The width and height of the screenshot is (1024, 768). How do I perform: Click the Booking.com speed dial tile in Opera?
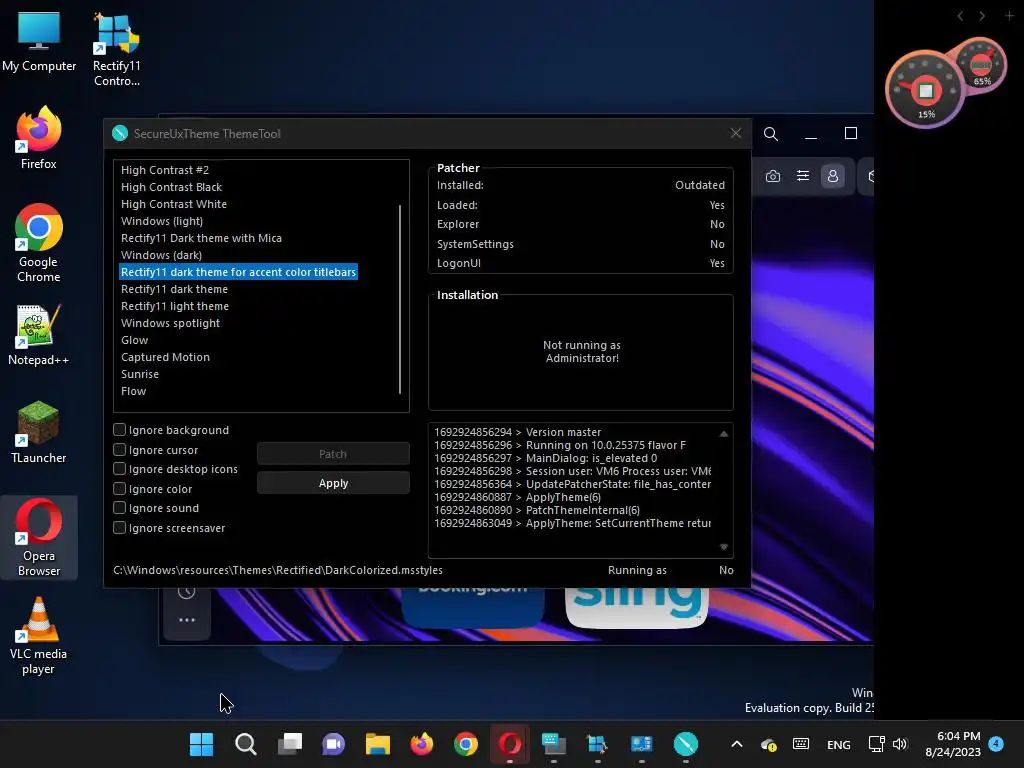(x=473, y=607)
